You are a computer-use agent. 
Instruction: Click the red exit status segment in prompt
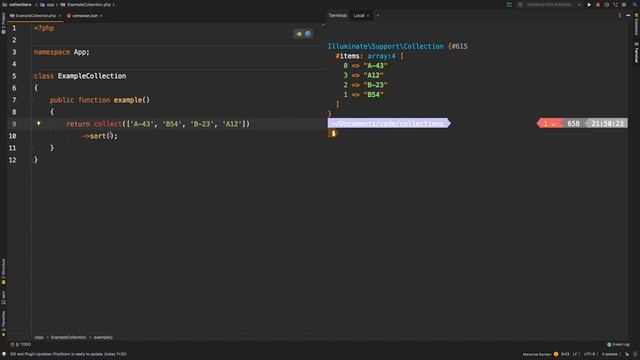tap(550, 123)
